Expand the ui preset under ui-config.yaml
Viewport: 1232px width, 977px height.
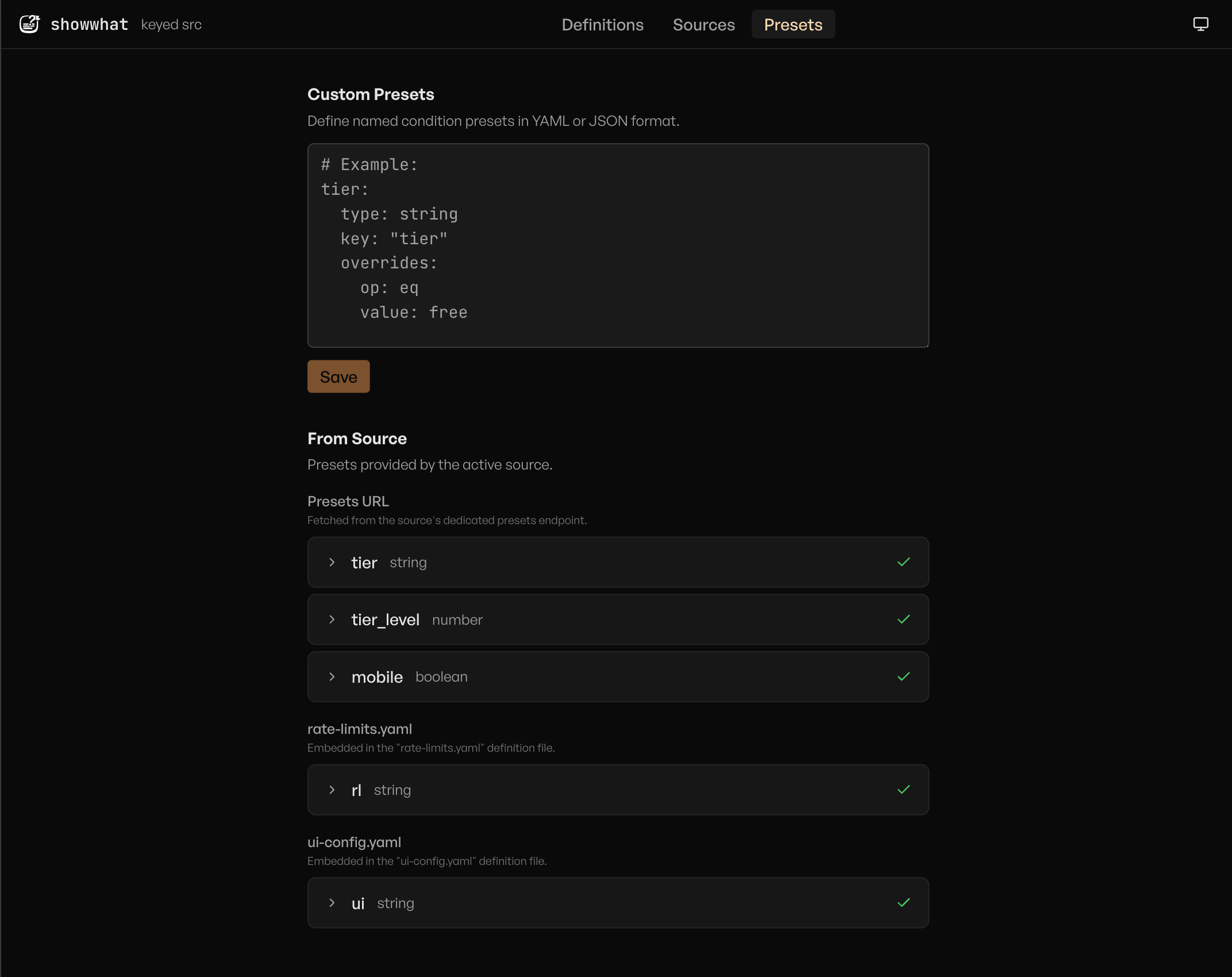pyautogui.click(x=332, y=902)
